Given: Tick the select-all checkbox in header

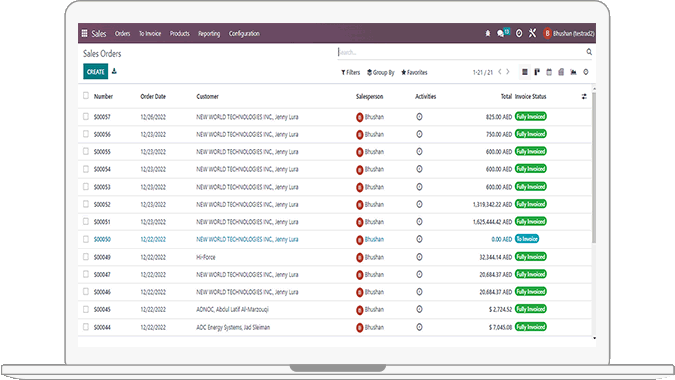Looking at the screenshot, I should [x=86, y=96].
